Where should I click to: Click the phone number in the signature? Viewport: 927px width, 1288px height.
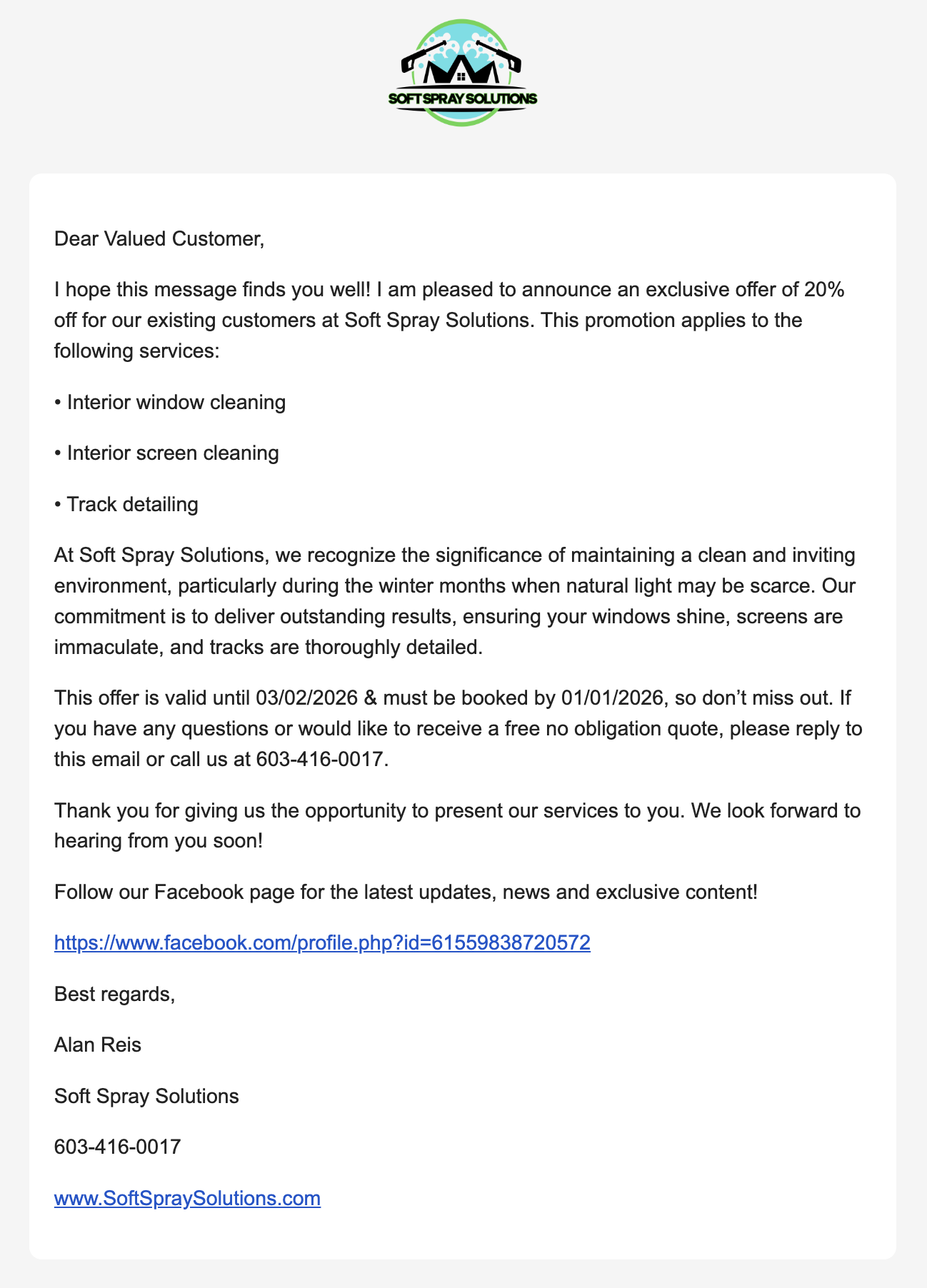click(117, 1147)
